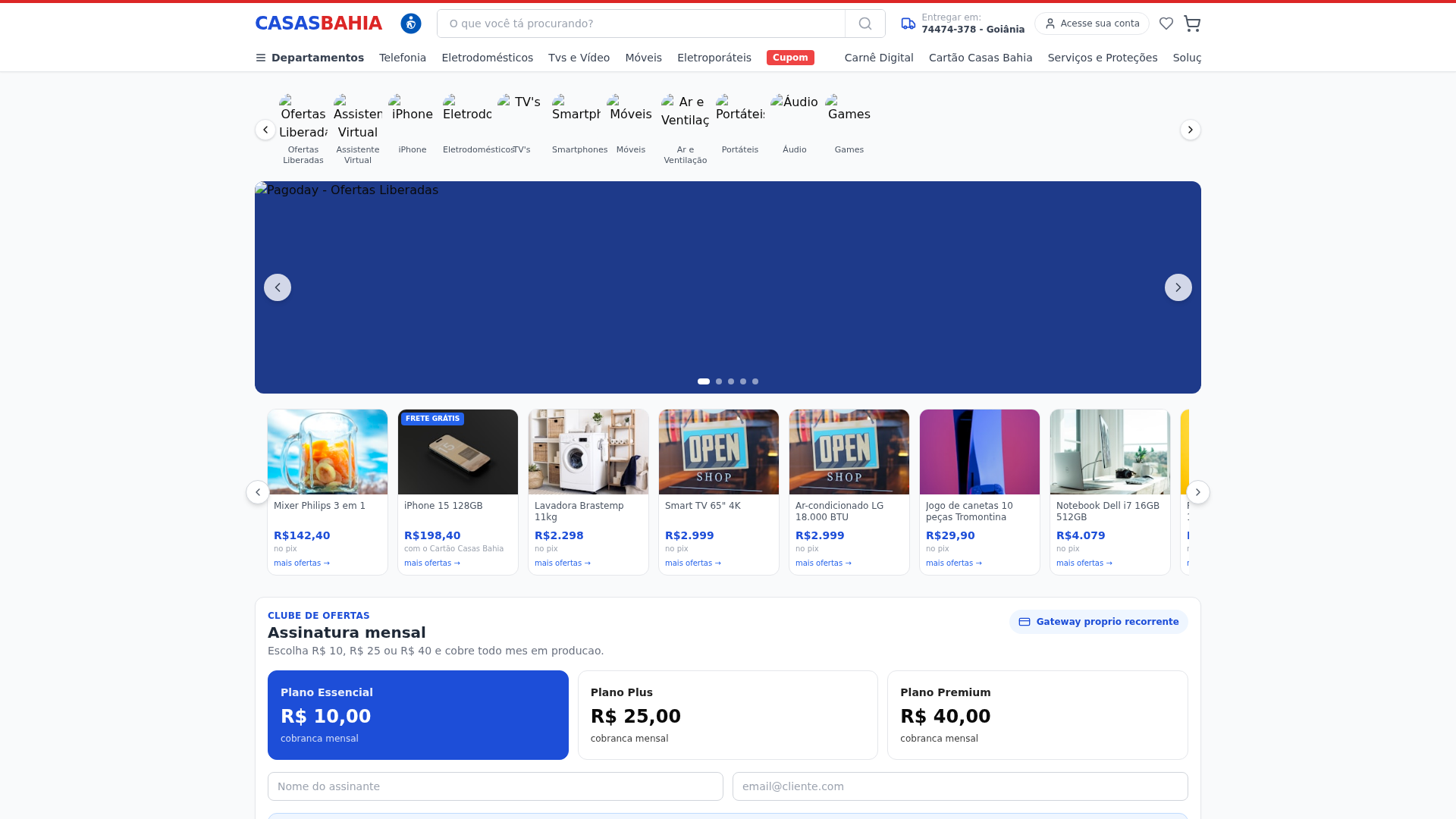Open the accessibility icon beside the logo

tap(411, 24)
